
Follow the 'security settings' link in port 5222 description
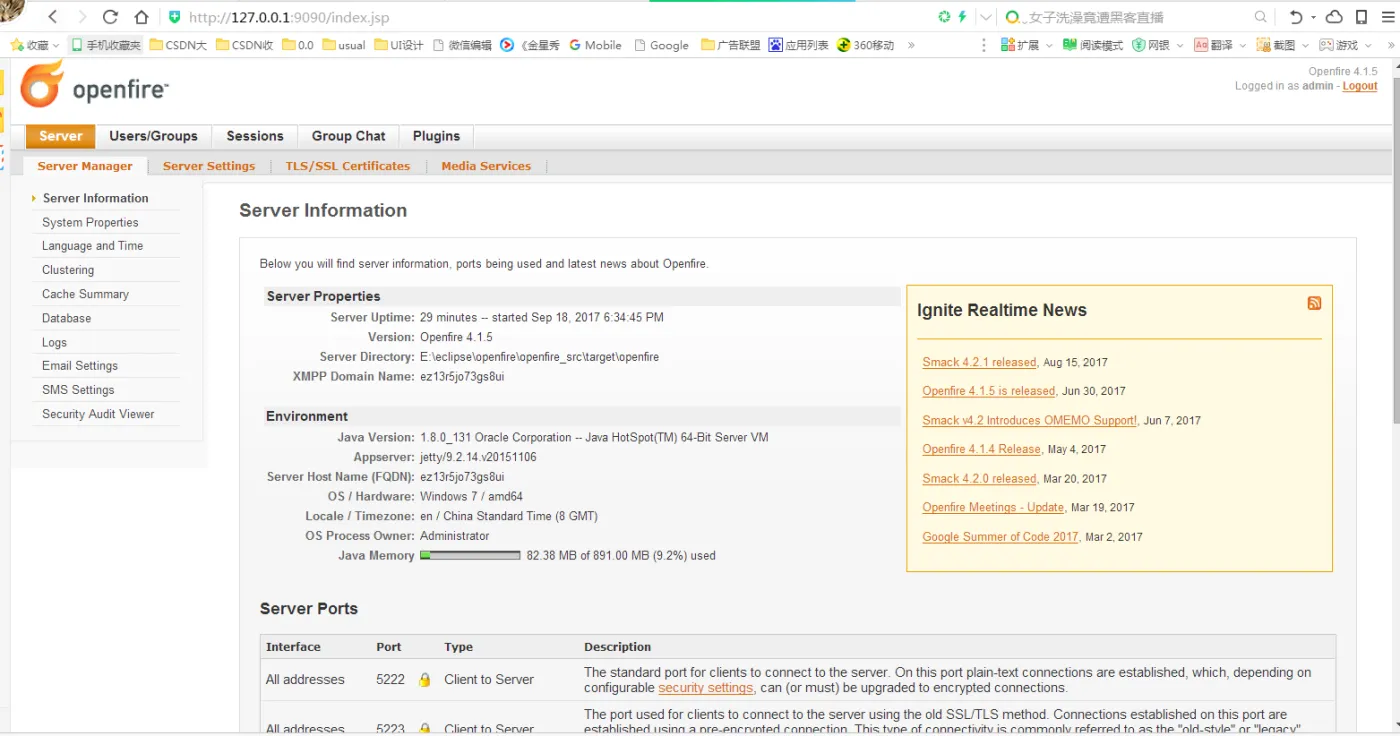tap(705, 688)
